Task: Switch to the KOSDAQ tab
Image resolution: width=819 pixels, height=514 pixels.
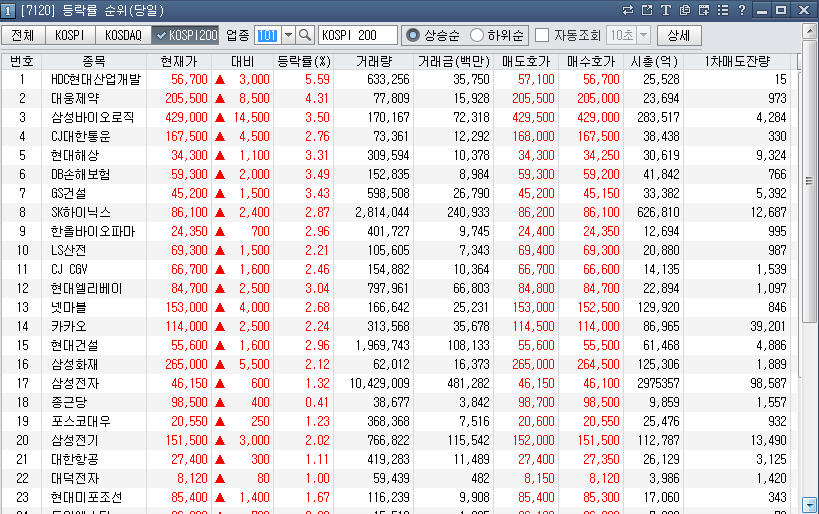Action: click(124, 35)
